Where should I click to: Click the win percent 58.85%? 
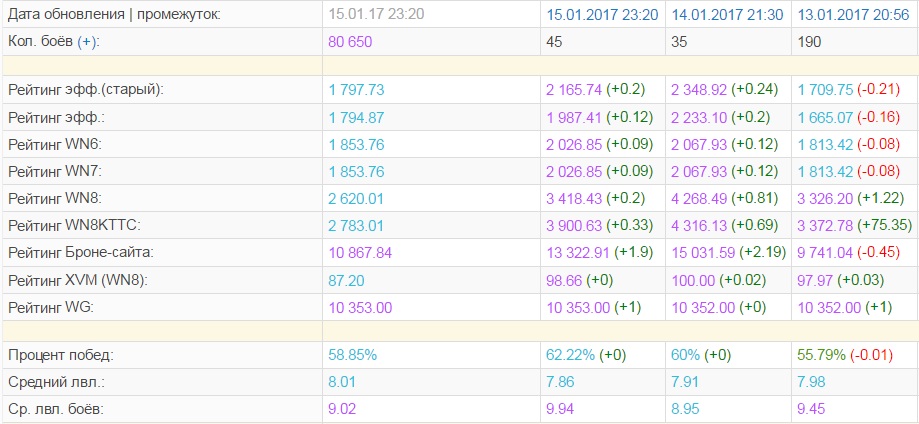tap(353, 355)
